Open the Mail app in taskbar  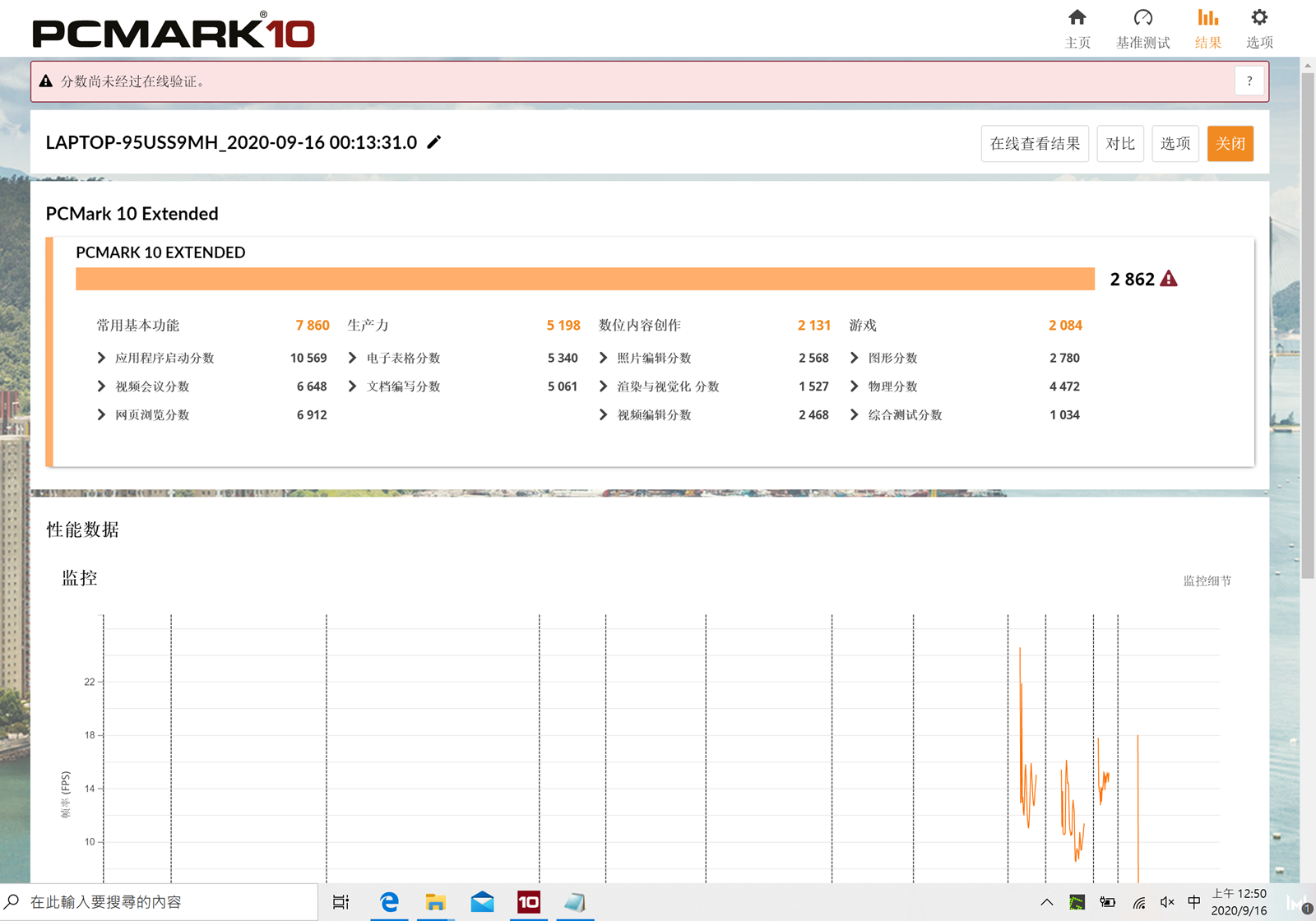(482, 902)
